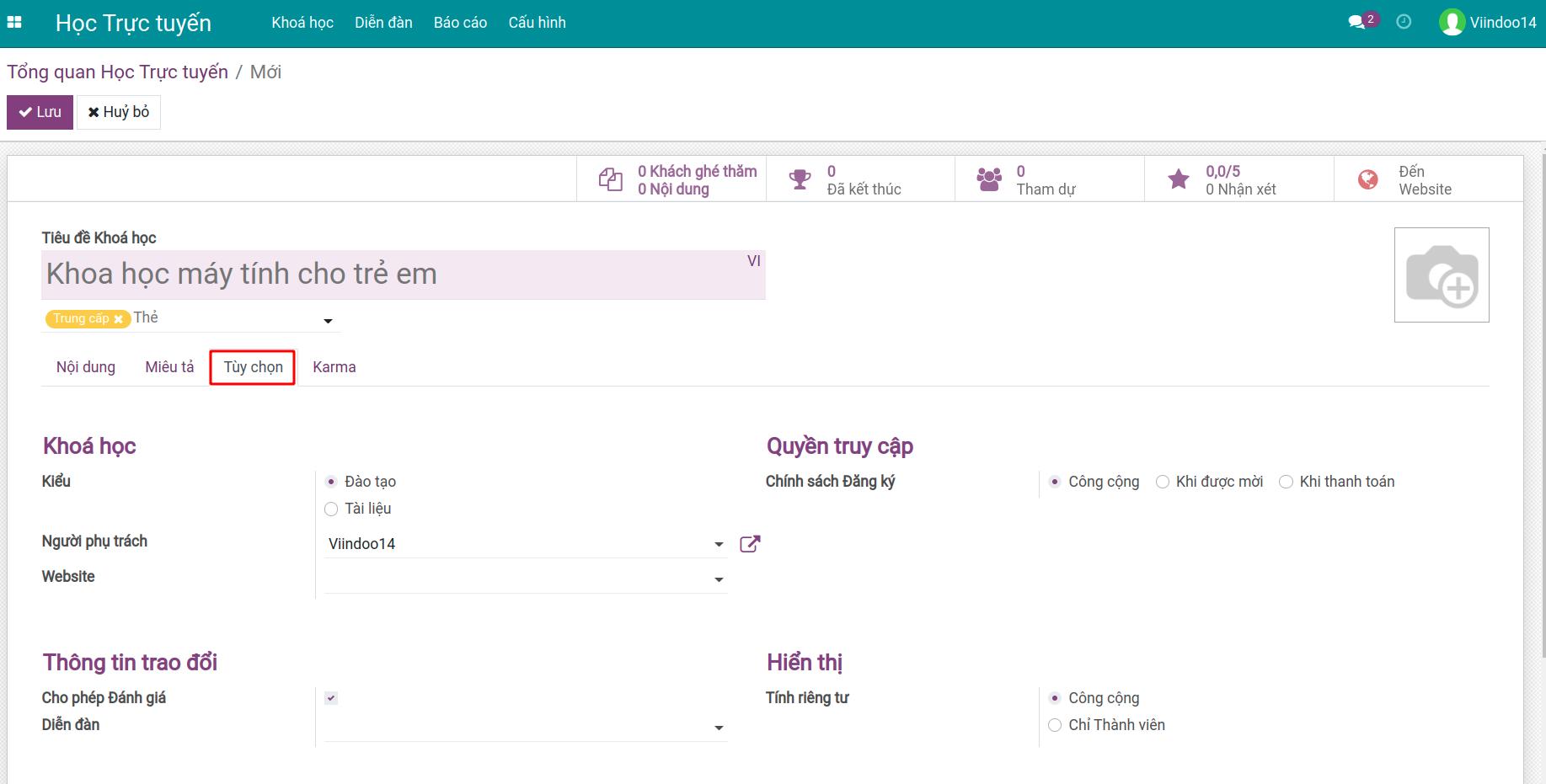Open the apps grid menu icon
Screen dimensions: 1546x784
point(14,23)
